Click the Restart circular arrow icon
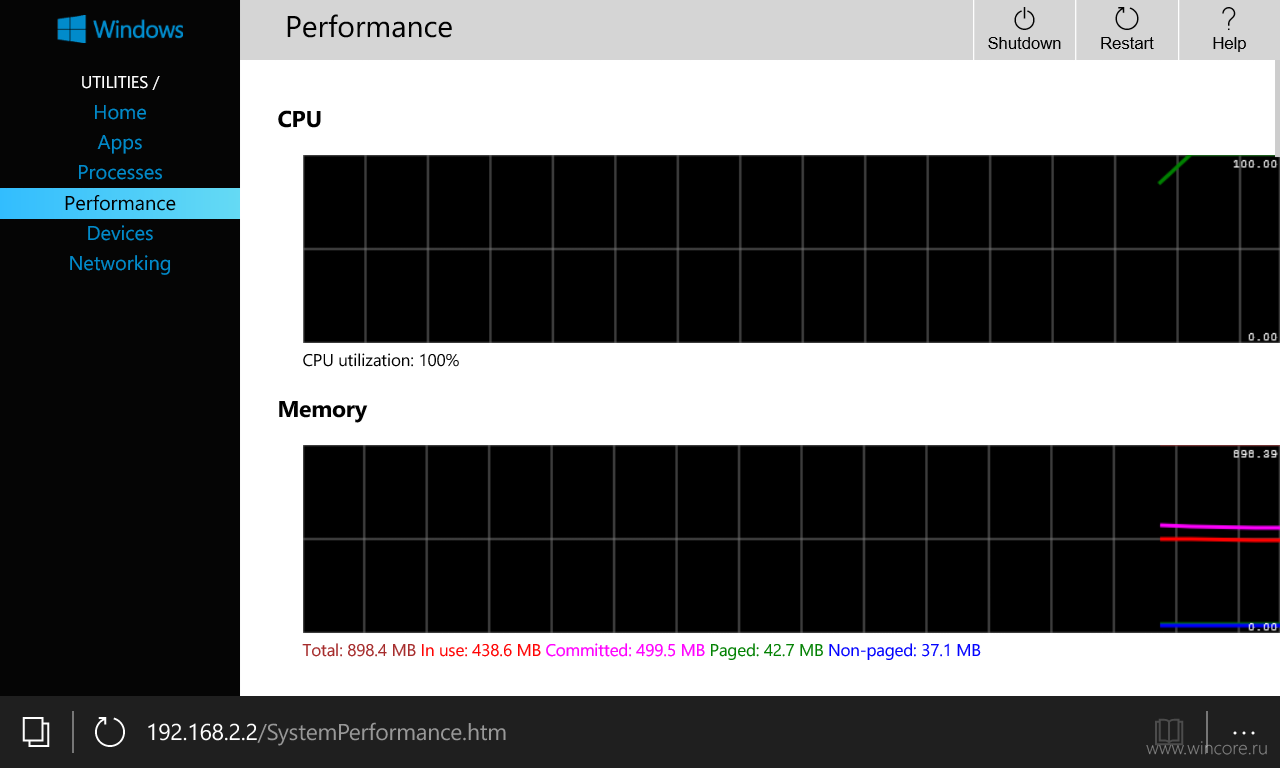This screenshot has width=1280, height=768. [x=1127, y=18]
